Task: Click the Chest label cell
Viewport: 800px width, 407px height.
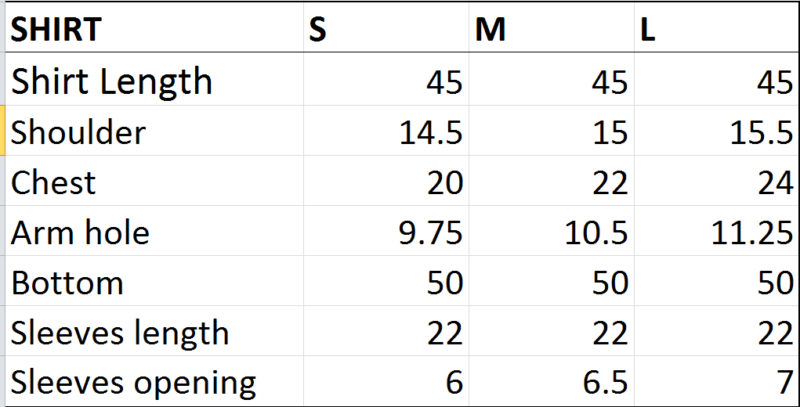Action: [154, 181]
